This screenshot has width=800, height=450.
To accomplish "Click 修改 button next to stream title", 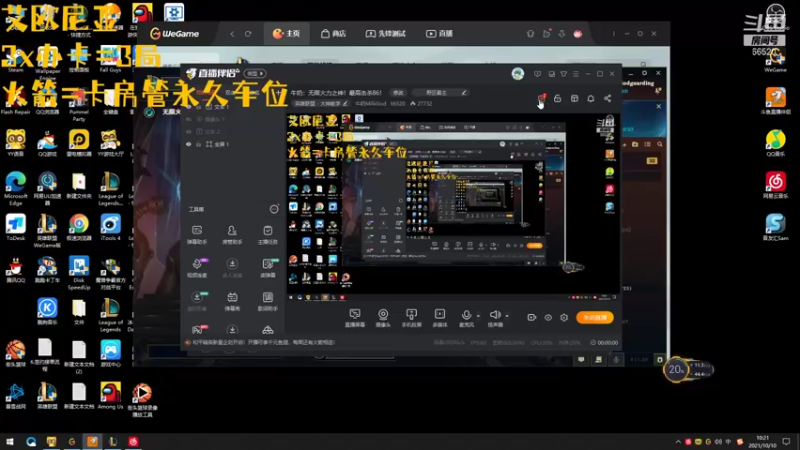I will coord(398,93).
